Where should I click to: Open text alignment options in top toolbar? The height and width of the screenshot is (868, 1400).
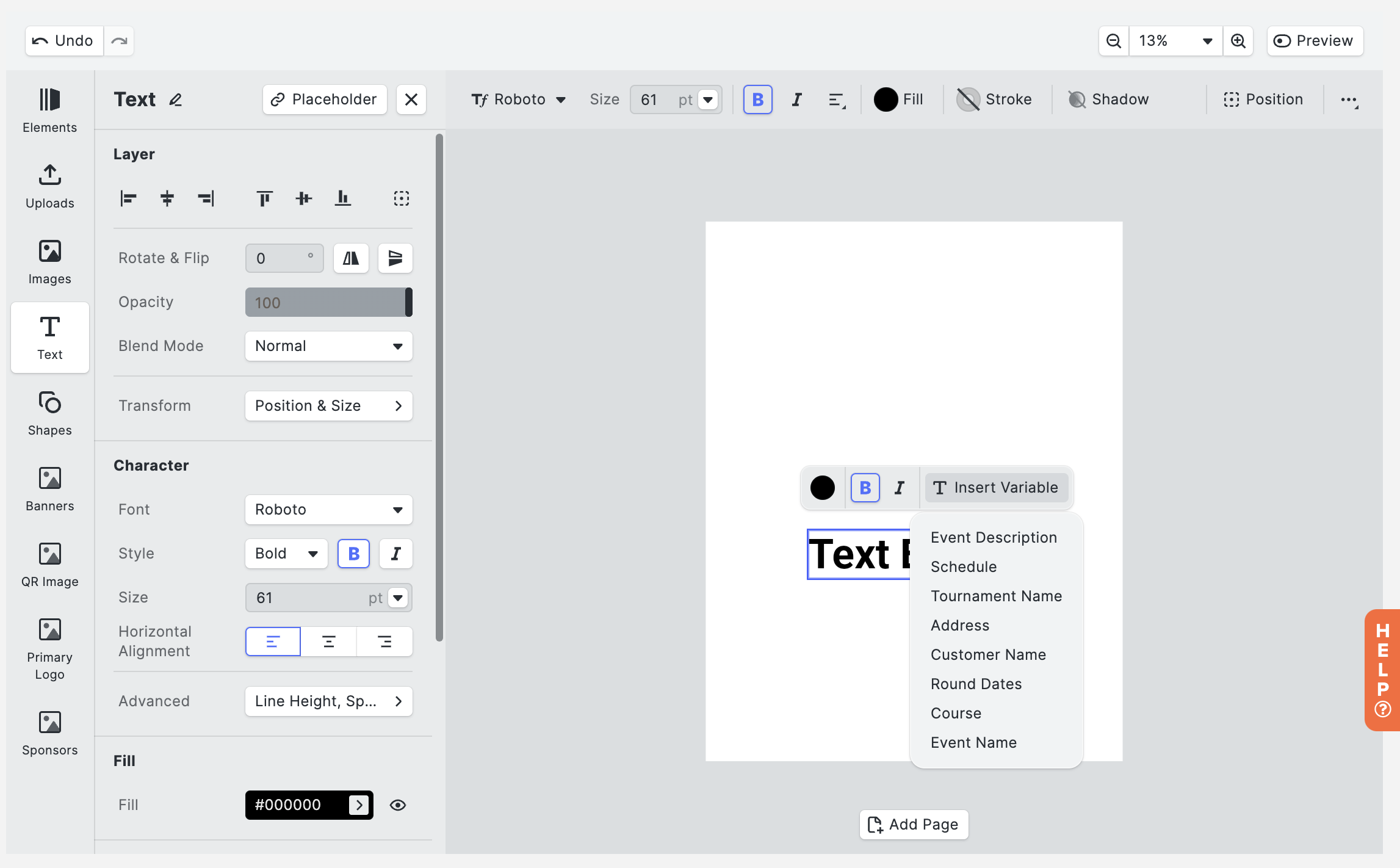coord(837,99)
